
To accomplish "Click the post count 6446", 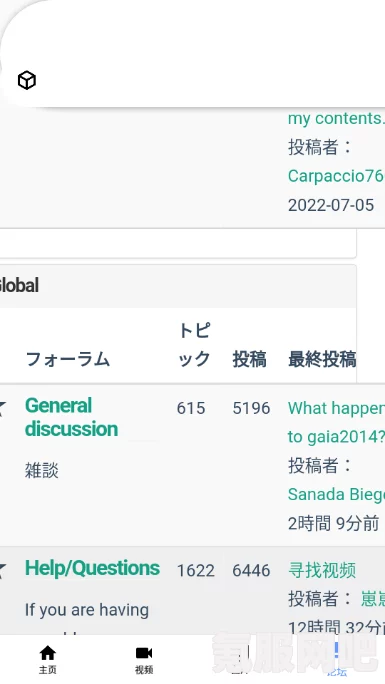I will point(251,571).
